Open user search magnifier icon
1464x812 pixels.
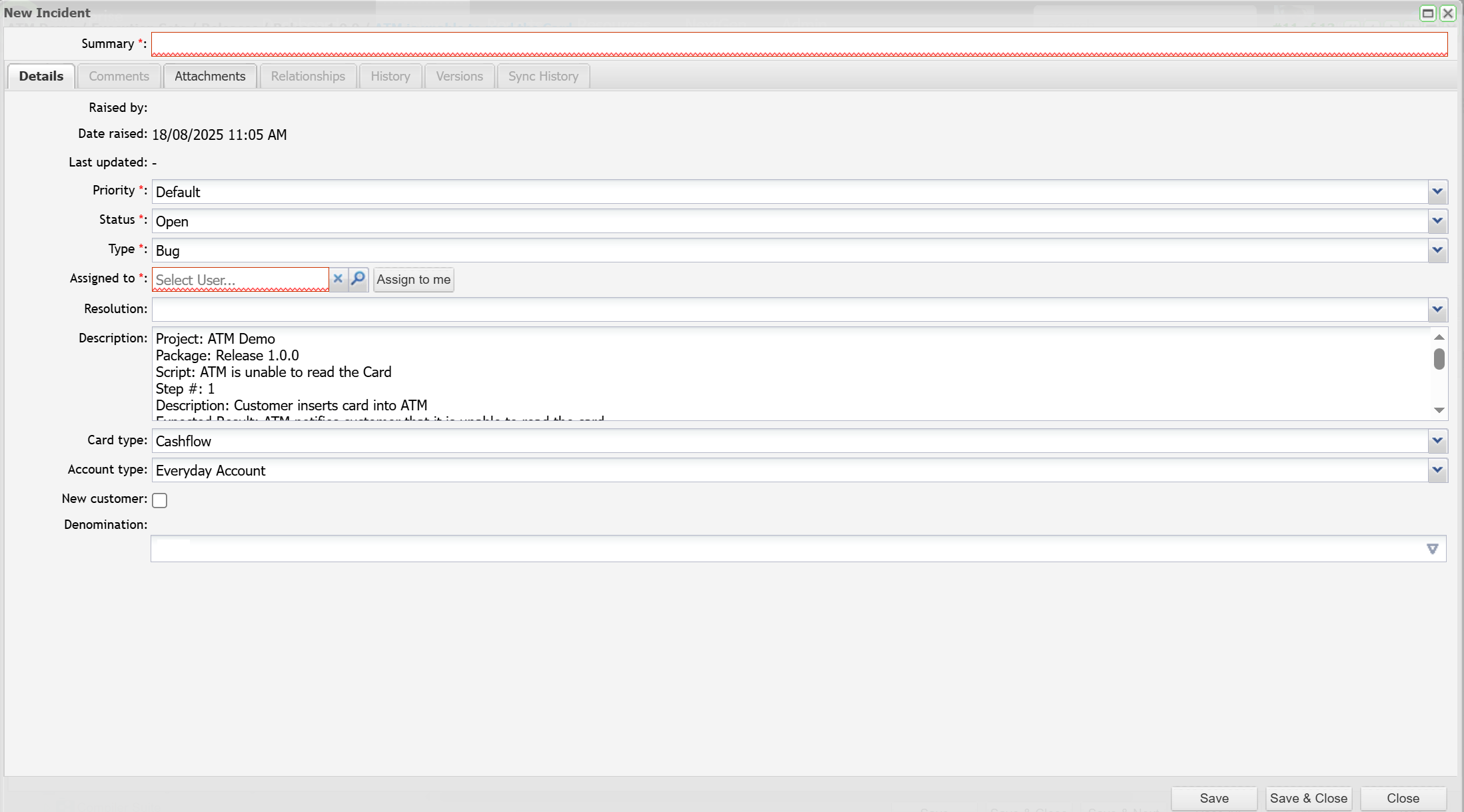[x=359, y=279]
